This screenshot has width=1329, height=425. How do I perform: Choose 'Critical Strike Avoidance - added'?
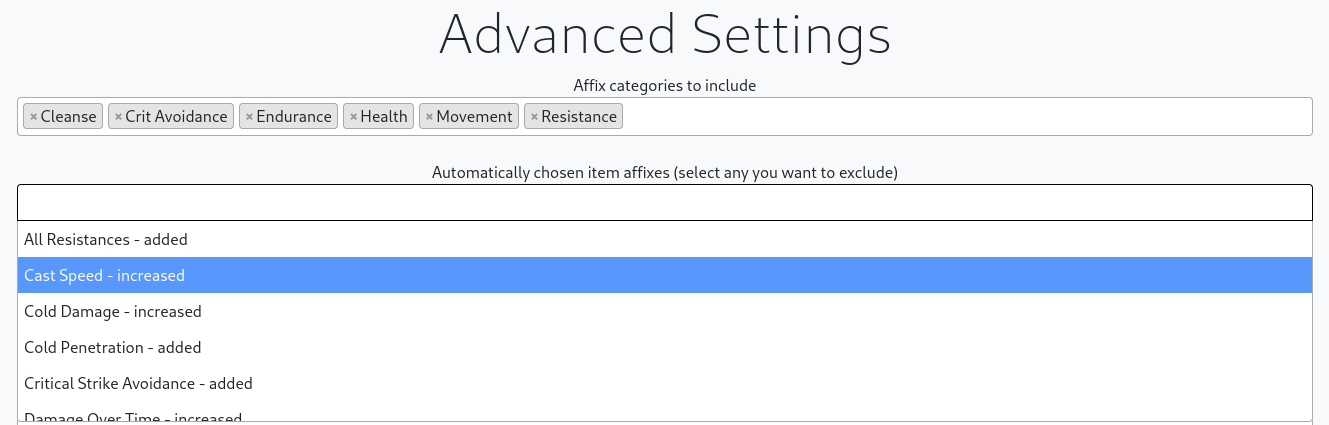138,384
